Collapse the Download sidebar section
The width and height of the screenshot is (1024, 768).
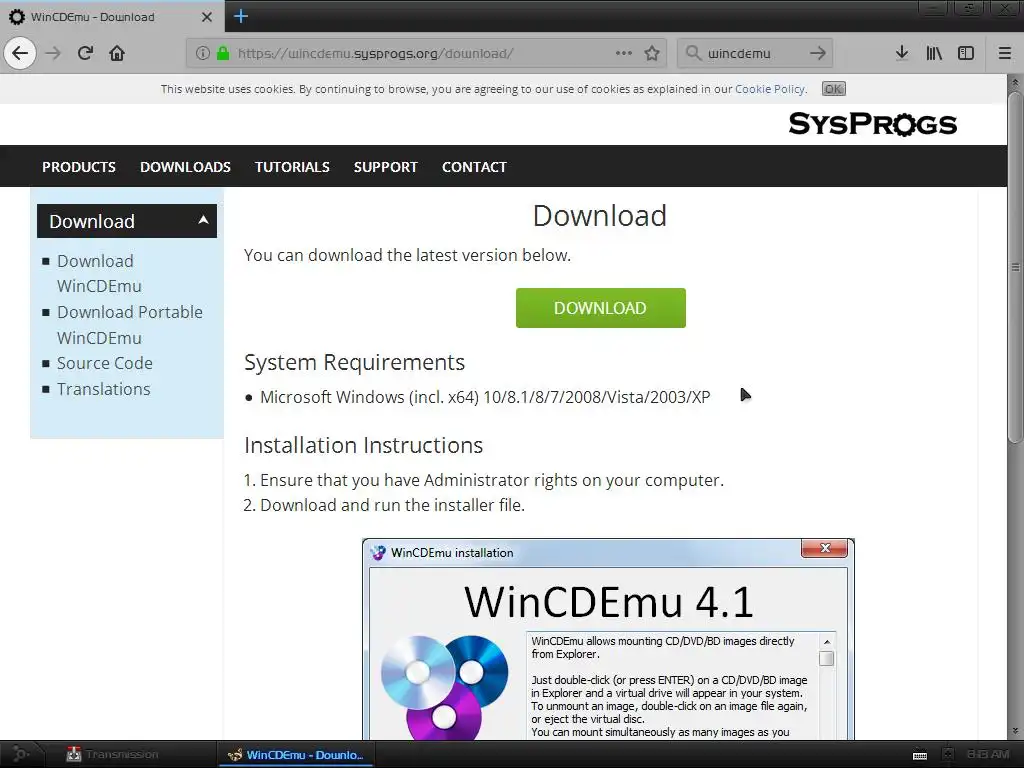[127, 221]
